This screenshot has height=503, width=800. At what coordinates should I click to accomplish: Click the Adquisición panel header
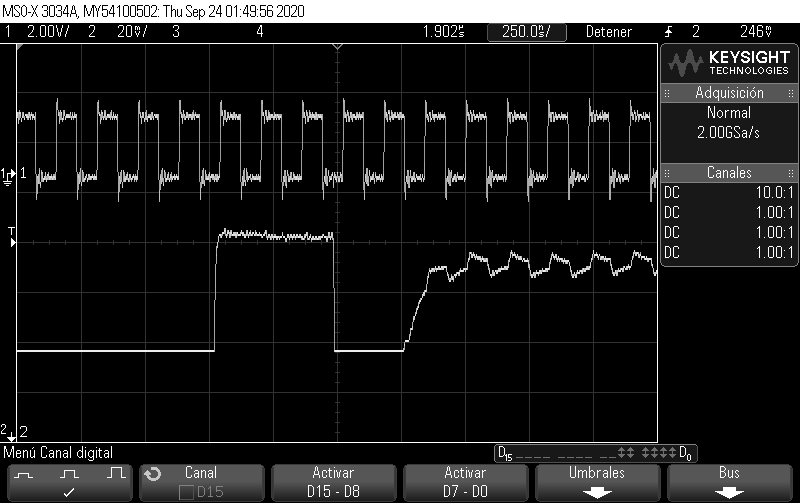point(729,93)
